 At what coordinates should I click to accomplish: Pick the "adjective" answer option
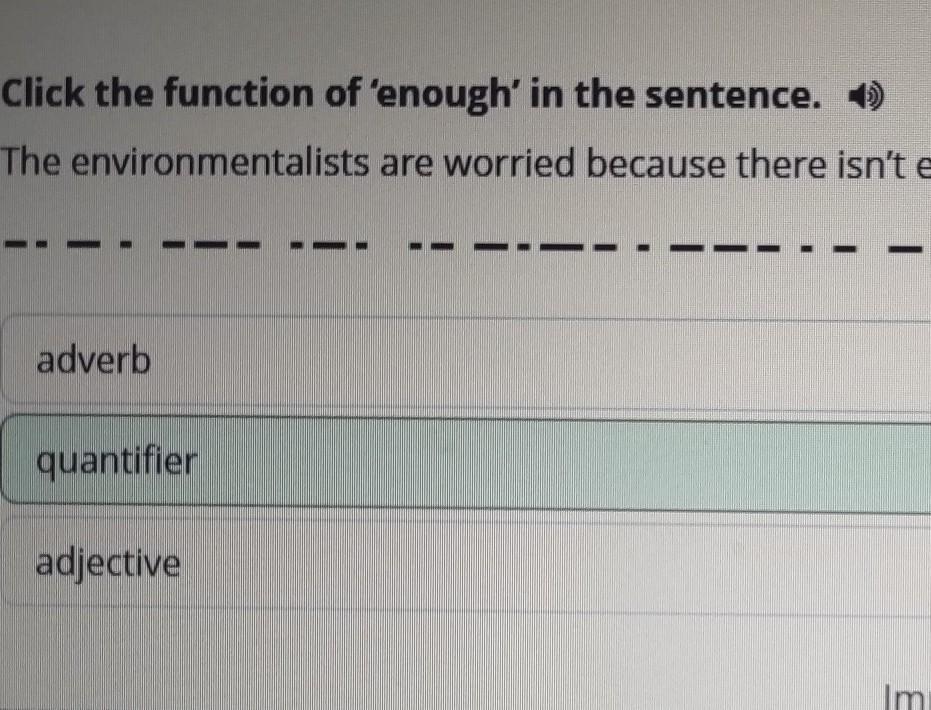(x=109, y=564)
